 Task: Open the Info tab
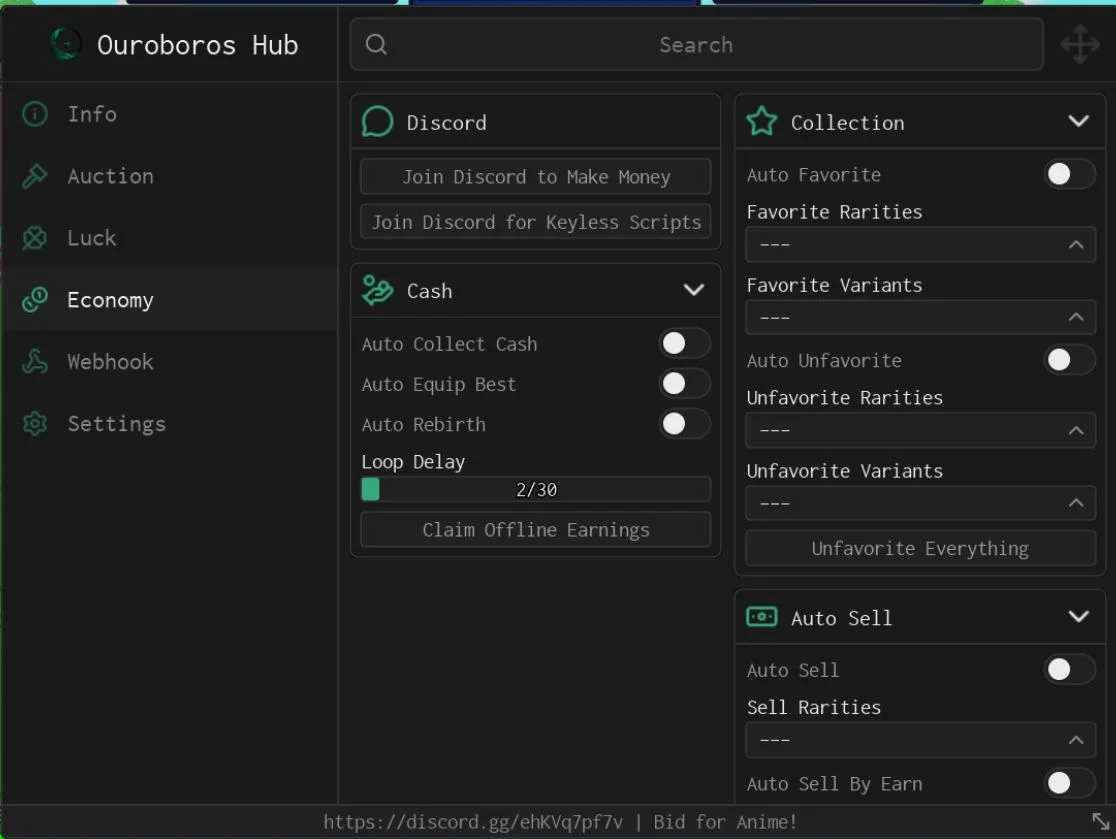[169, 114]
